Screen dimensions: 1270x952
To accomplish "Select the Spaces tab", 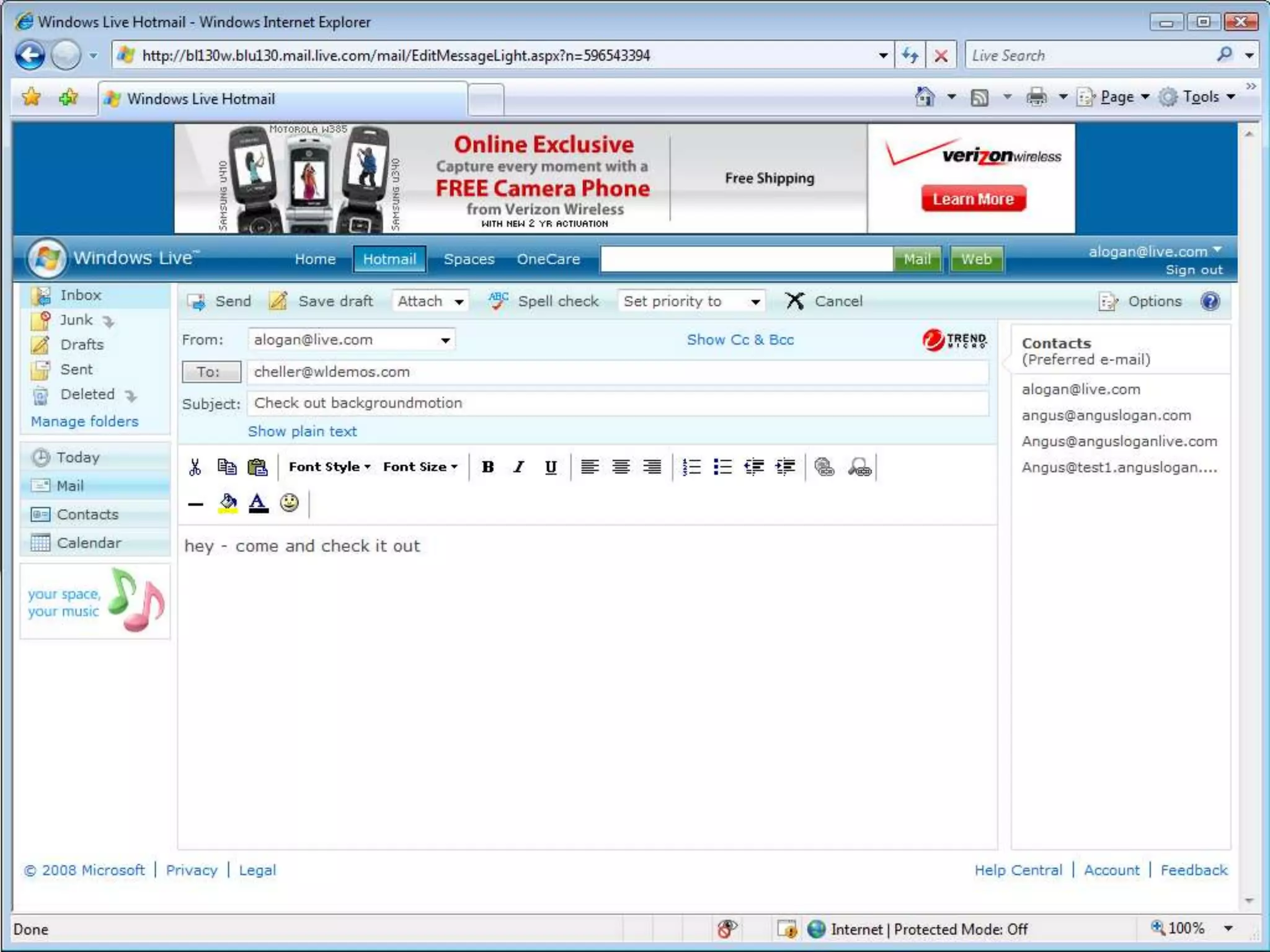I will coord(469,259).
